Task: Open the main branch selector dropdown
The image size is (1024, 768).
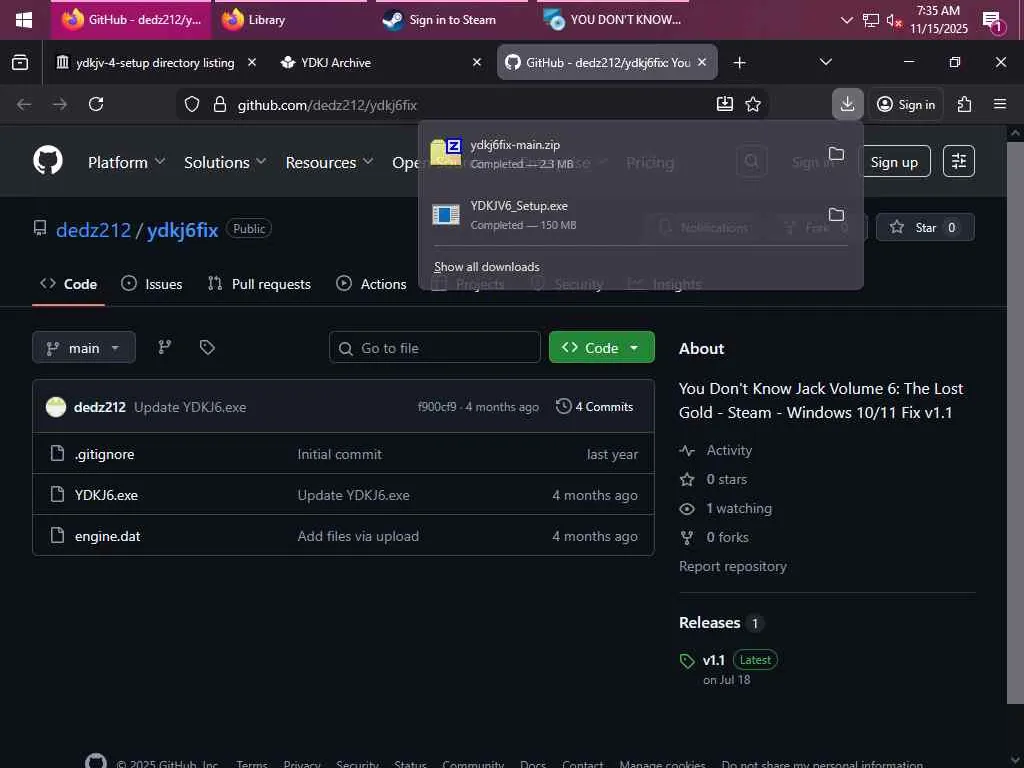Action: [84, 347]
